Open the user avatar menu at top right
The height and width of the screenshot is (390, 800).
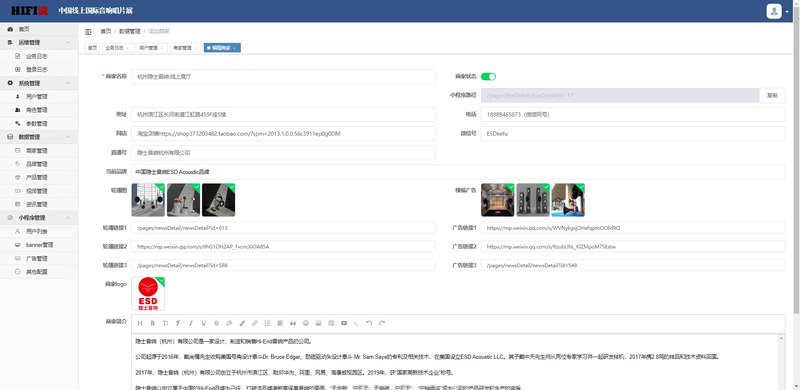tap(774, 11)
